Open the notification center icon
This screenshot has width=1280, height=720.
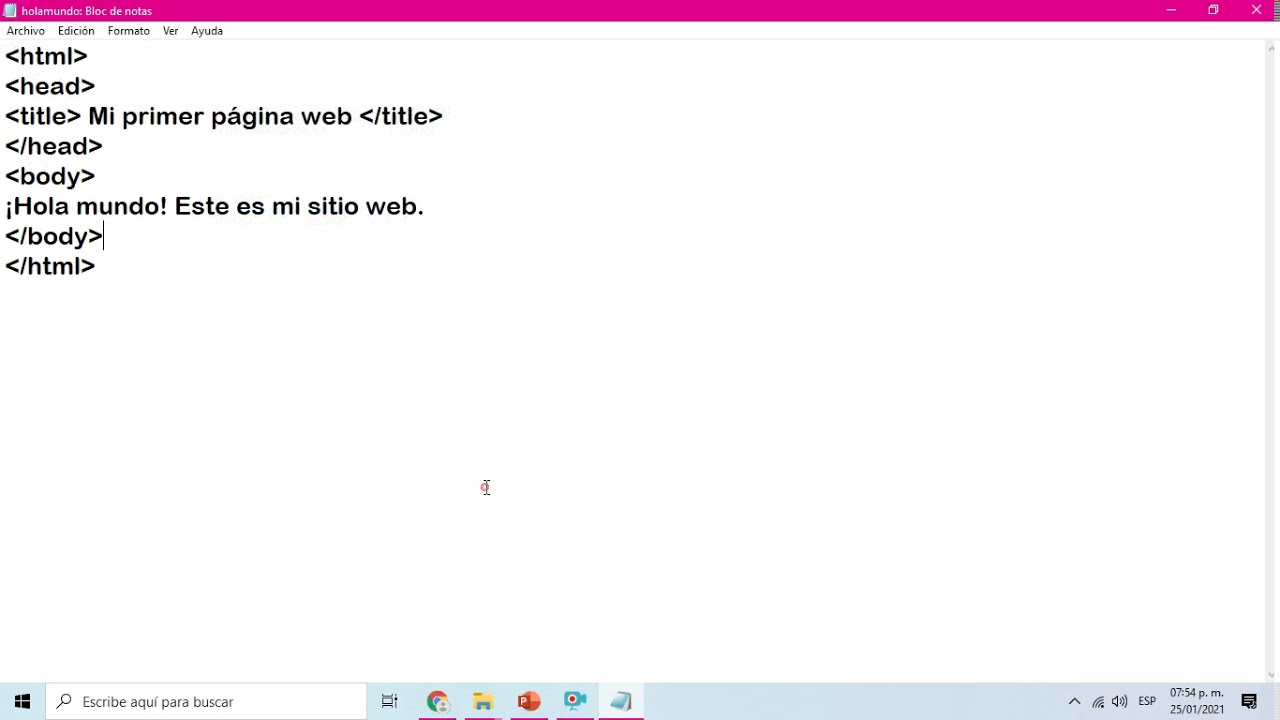pos(1249,702)
